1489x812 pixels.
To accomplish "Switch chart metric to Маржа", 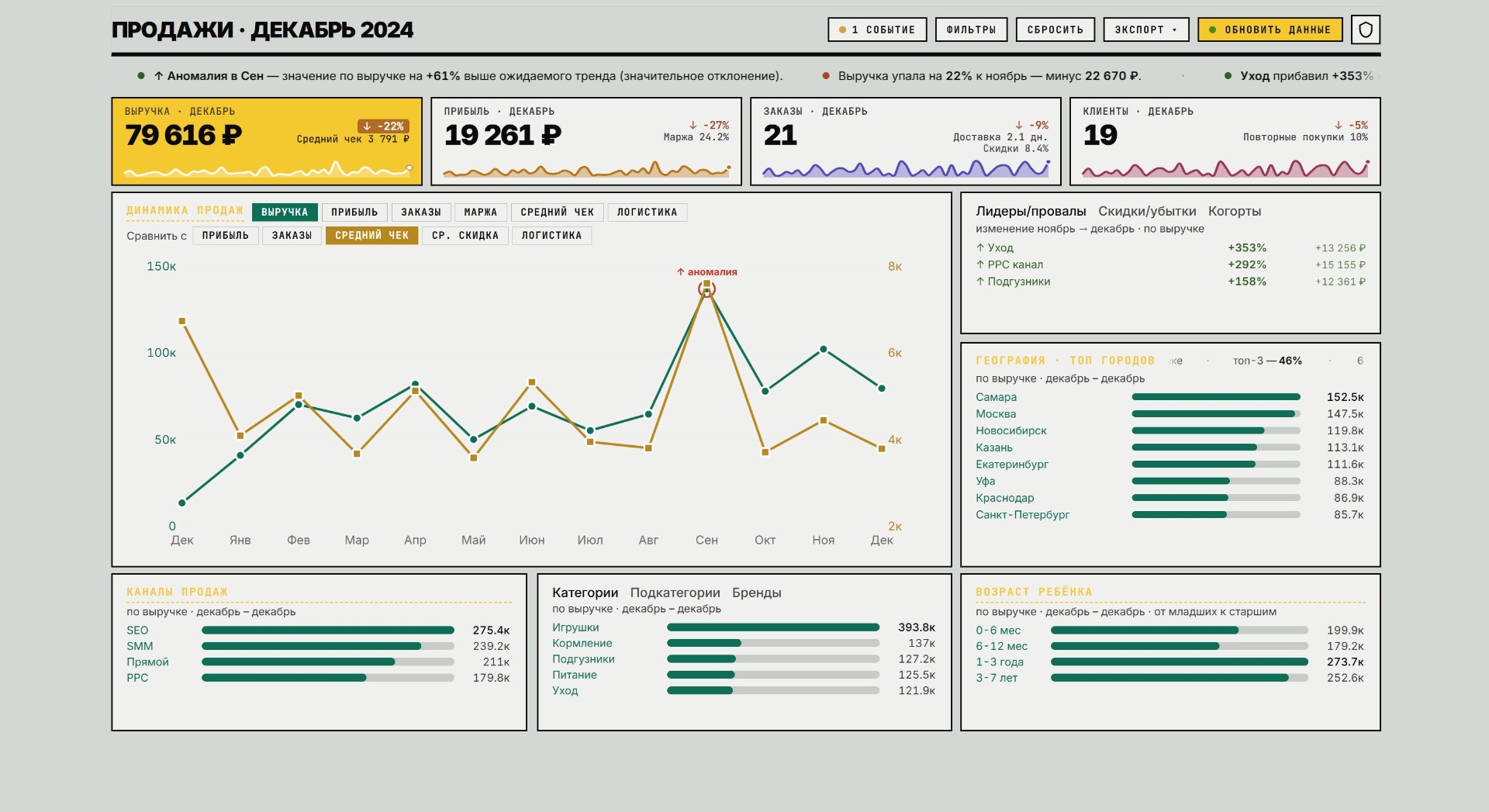I will (481, 213).
